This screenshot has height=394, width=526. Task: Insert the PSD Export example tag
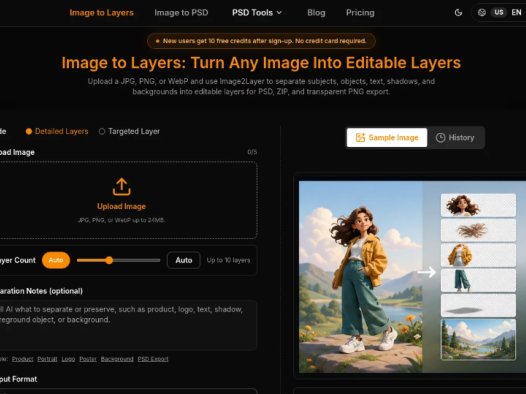coord(153,359)
